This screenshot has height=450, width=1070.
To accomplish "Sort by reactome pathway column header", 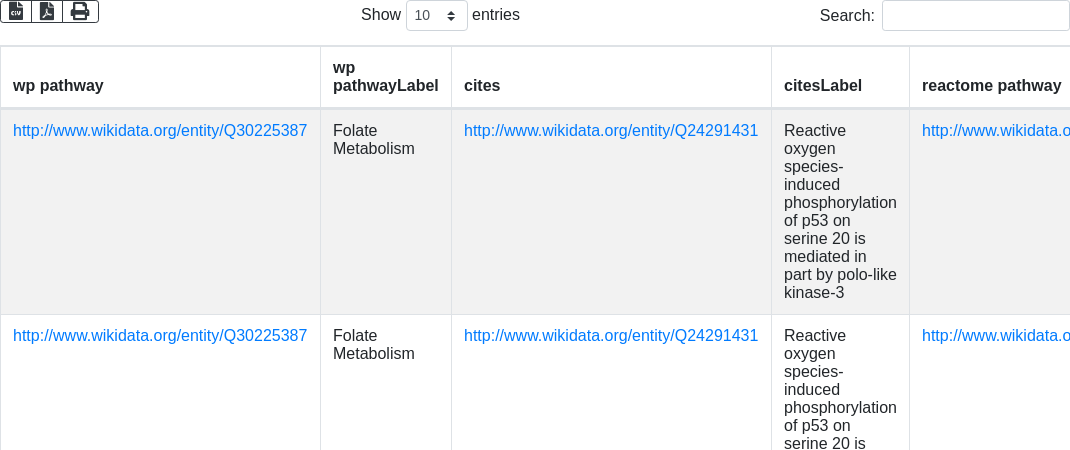I will pyautogui.click(x=991, y=86).
